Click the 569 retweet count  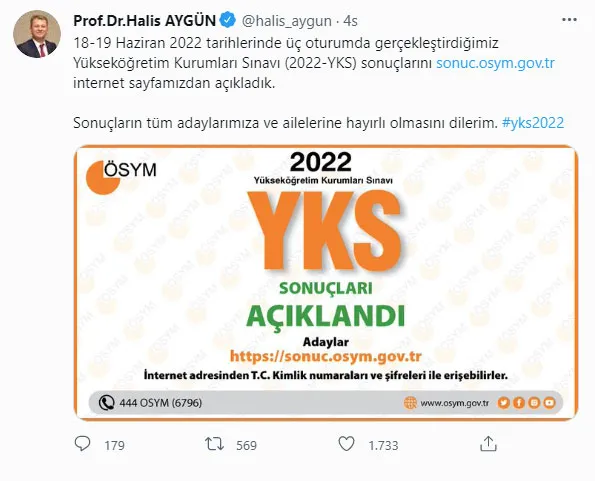click(246, 445)
